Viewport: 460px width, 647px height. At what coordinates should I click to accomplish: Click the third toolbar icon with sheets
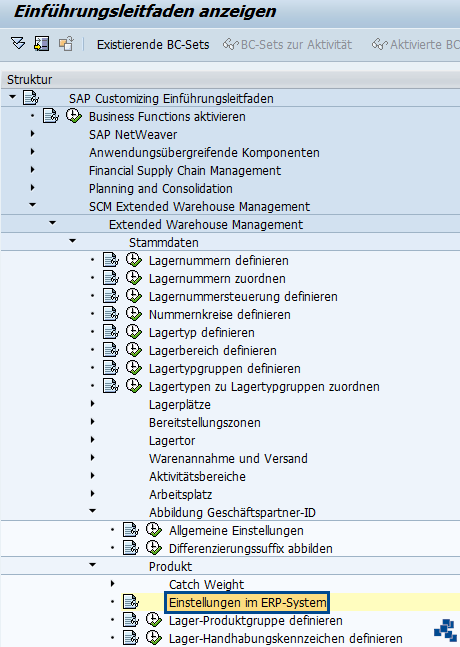[x=66, y=43]
